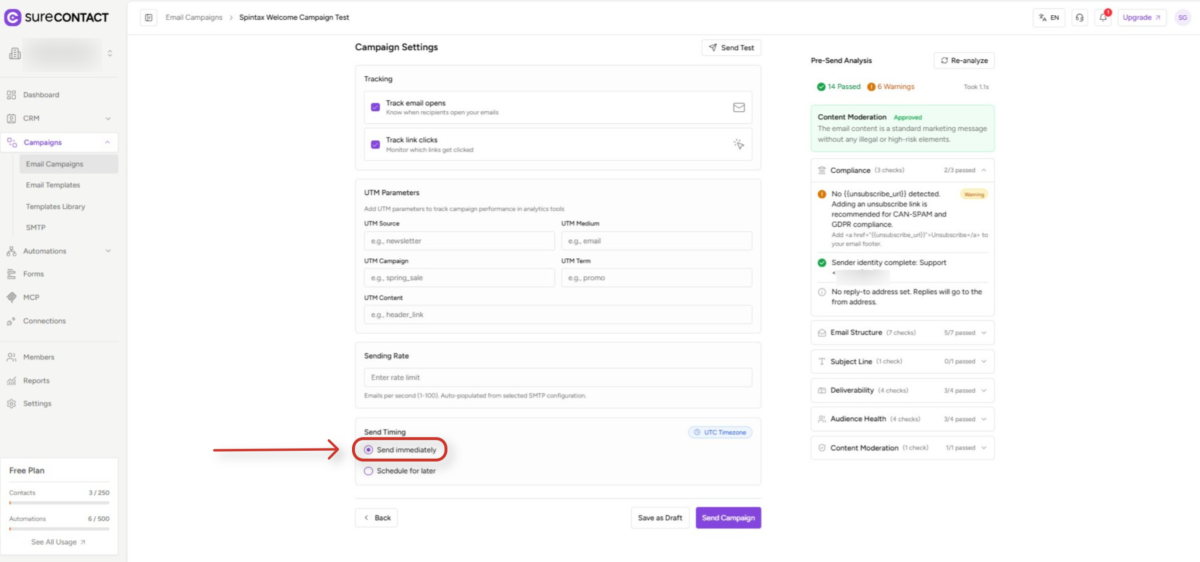Expand the Email Structure checks
This screenshot has width=1200, height=562.
[902, 332]
